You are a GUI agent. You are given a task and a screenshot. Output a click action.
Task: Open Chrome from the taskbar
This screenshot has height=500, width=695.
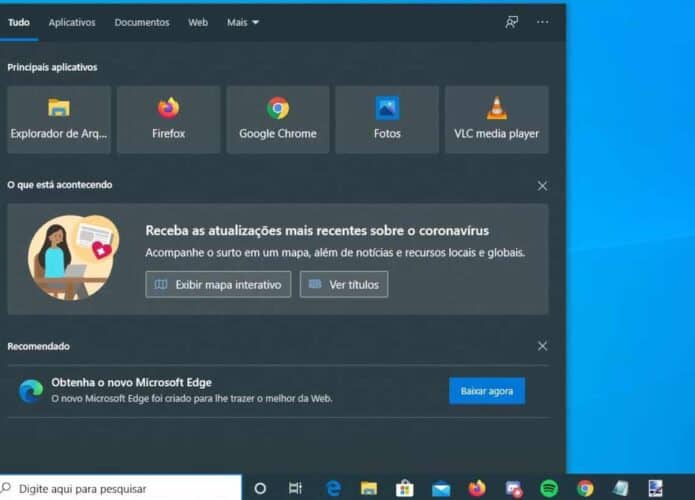585,488
